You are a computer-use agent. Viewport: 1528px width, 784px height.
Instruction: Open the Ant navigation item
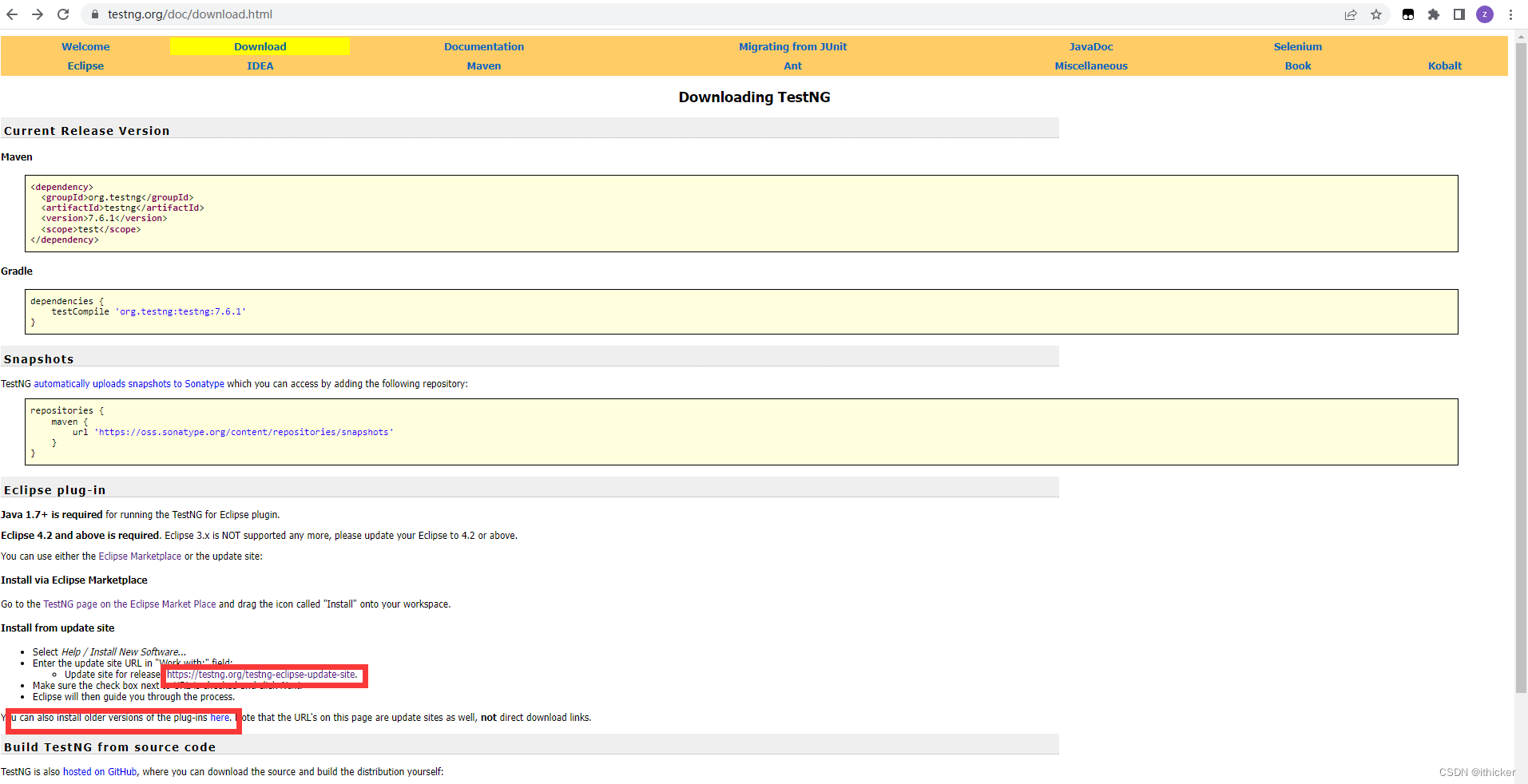coord(792,65)
